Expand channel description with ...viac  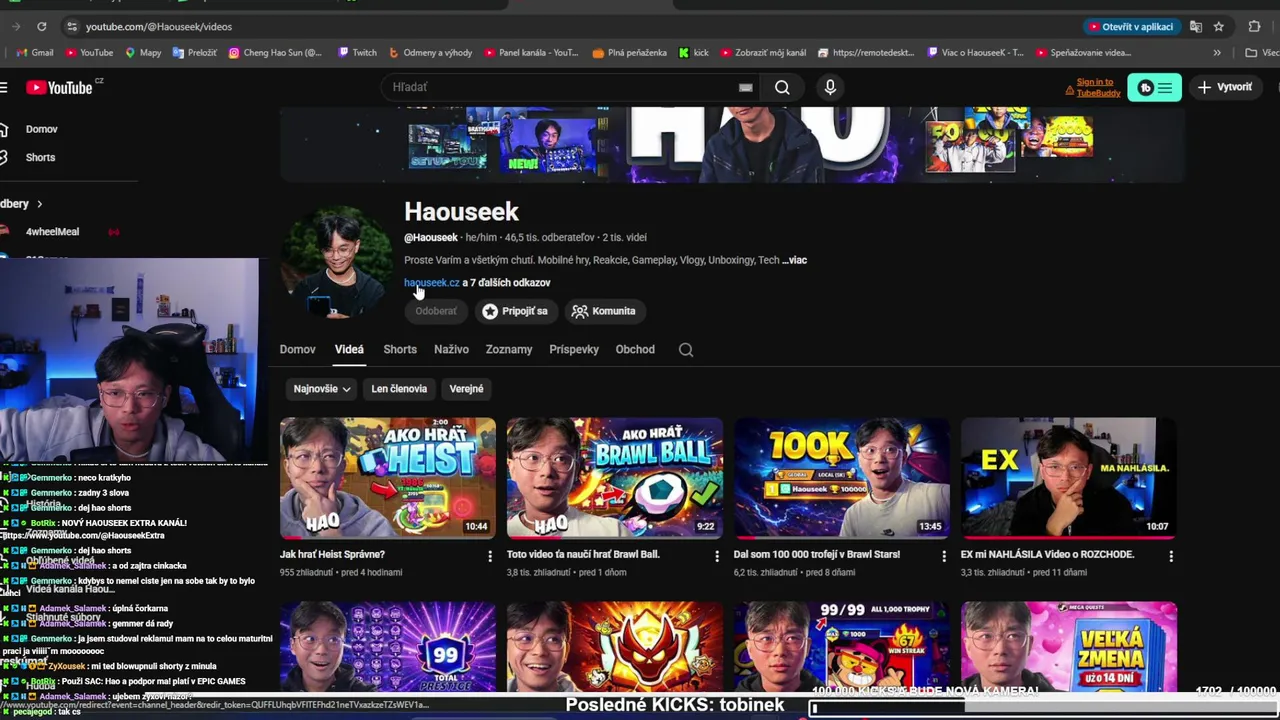pos(795,260)
